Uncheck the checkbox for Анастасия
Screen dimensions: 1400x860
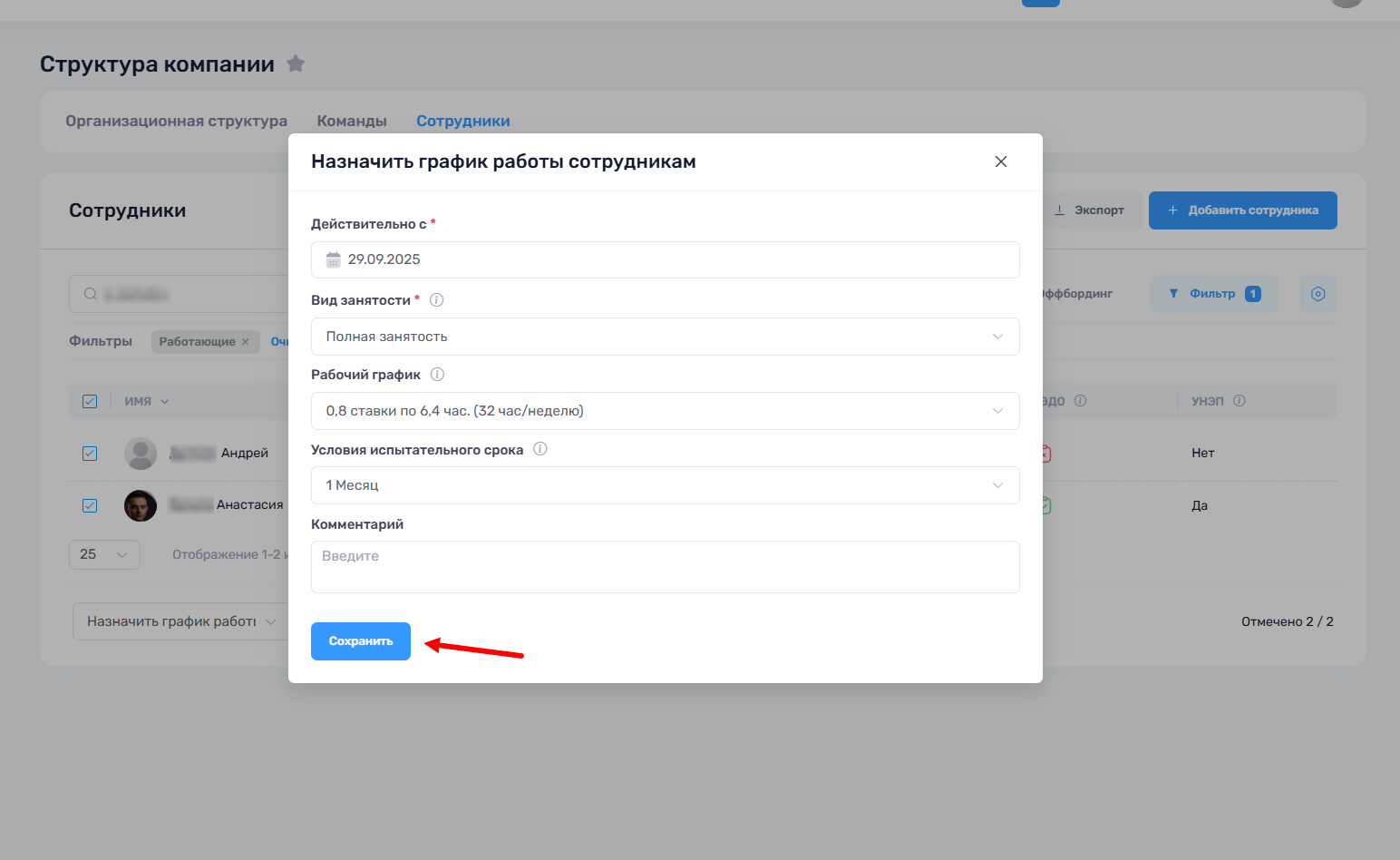(x=90, y=505)
